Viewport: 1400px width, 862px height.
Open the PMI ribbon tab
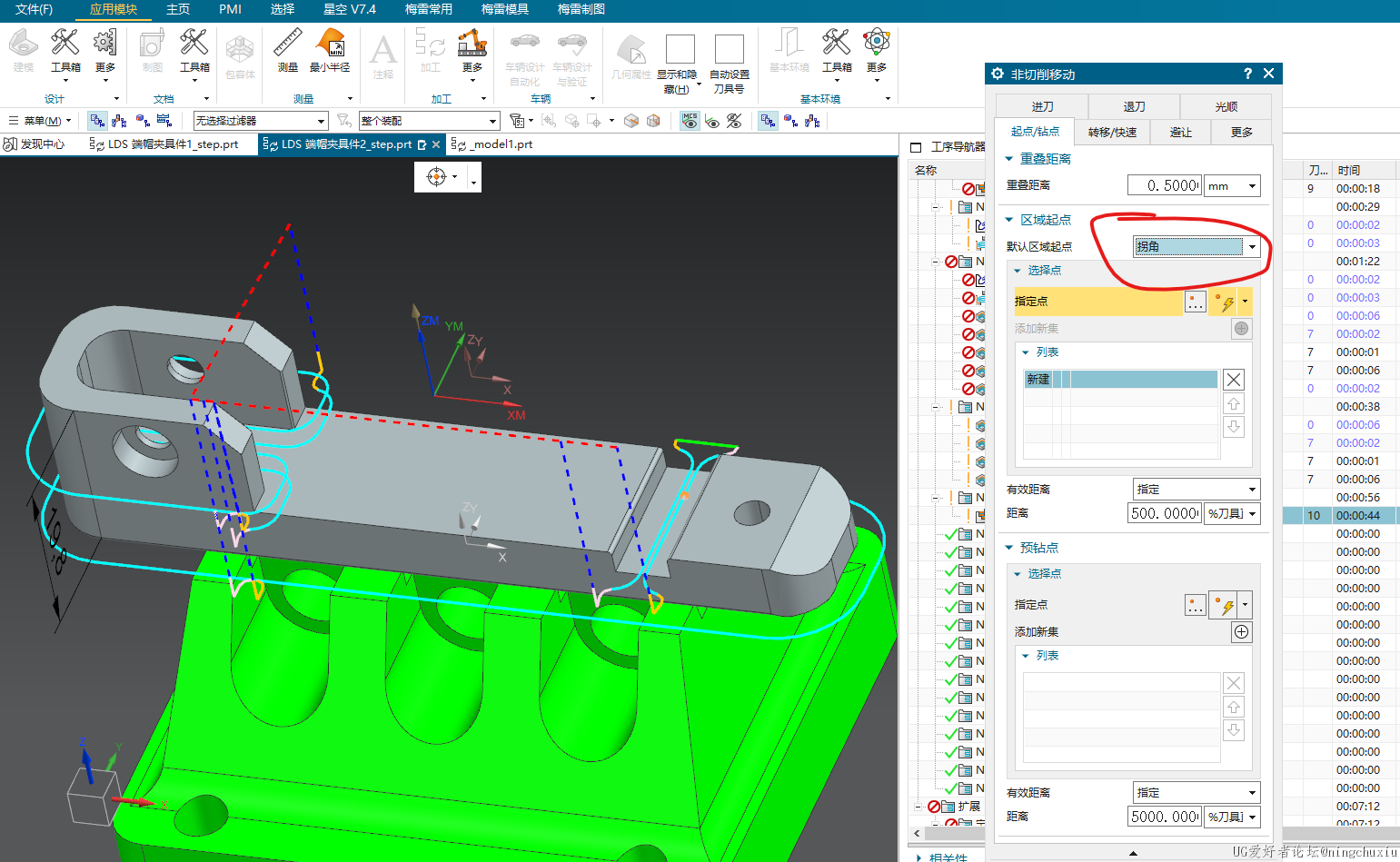230,9
